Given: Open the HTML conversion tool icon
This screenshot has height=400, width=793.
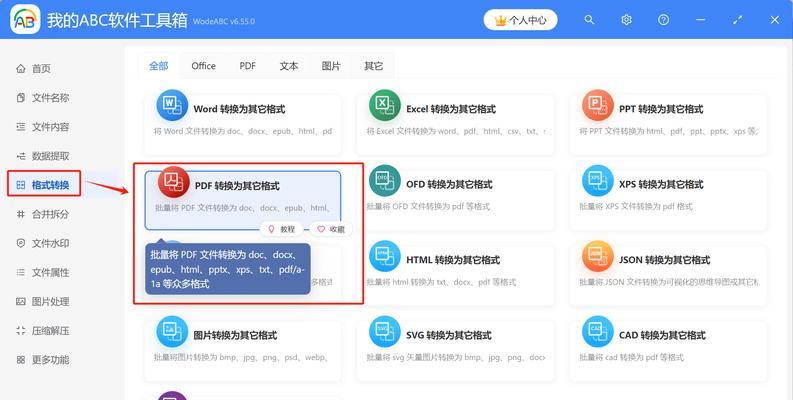Looking at the screenshot, I should pos(385,257).
